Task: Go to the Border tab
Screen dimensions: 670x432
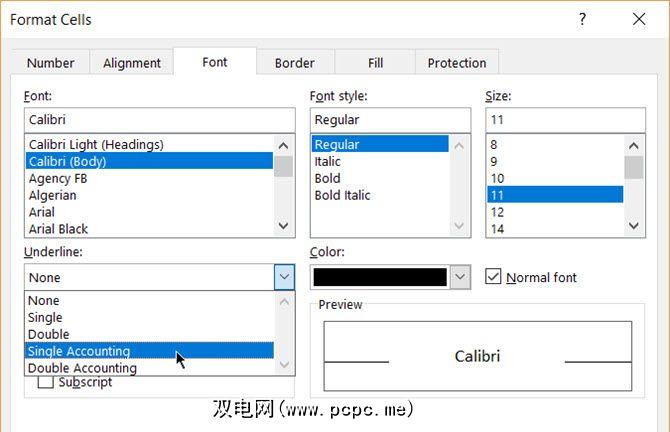Action: 294,63
